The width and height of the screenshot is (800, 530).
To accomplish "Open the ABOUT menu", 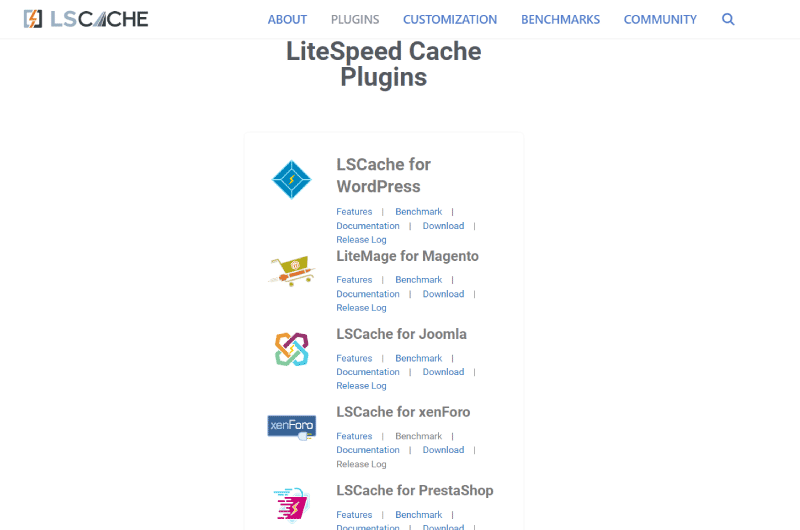I will [287, 19].
